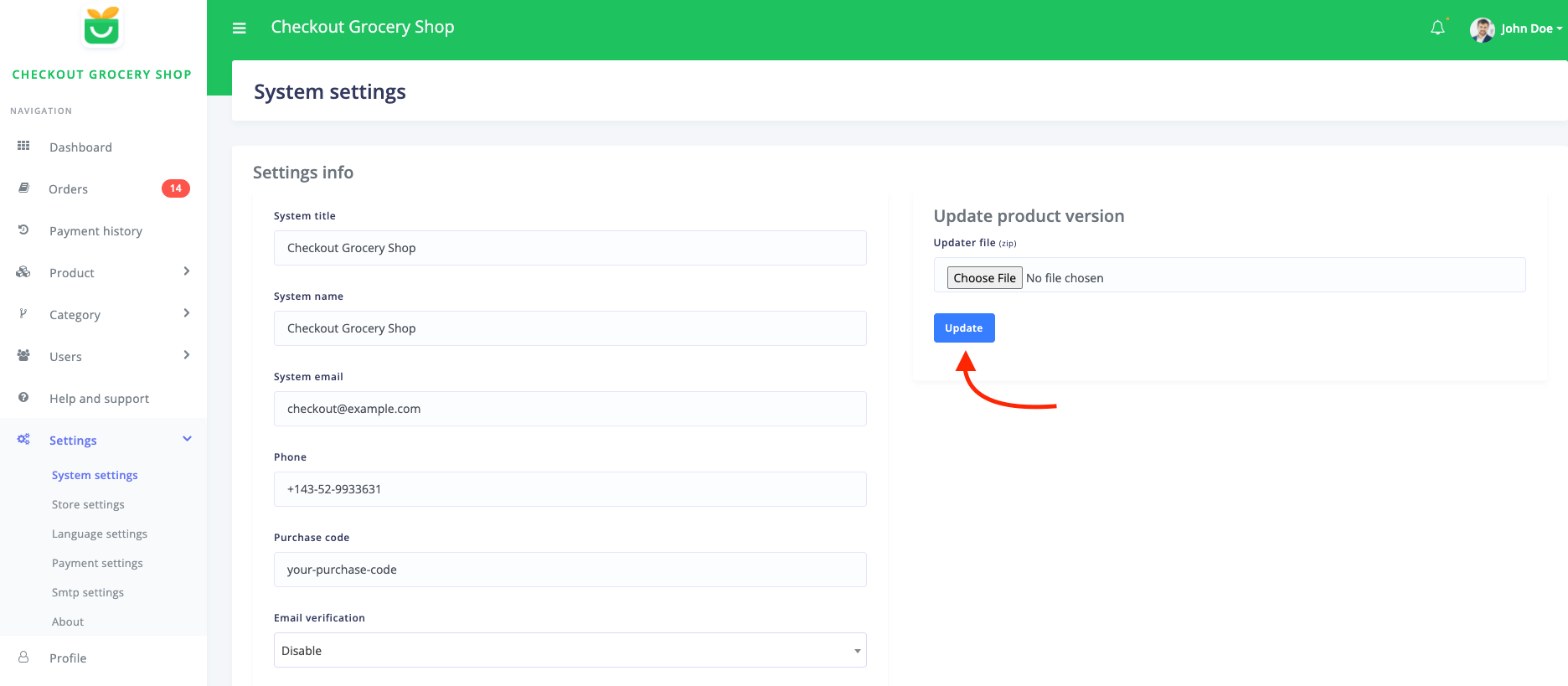Focus the System title field
This screenshot has height=686, width=1568.
pyautogui.click(x=570, y=248)
